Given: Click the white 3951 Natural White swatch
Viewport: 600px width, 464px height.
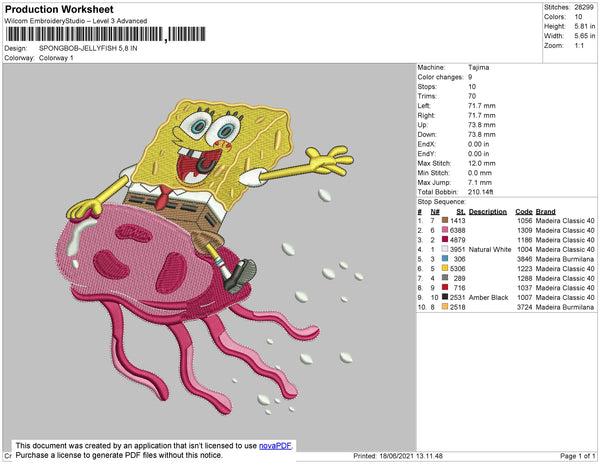Looking at the screenshot, I should pyautogui.click(x=445, y=249).
